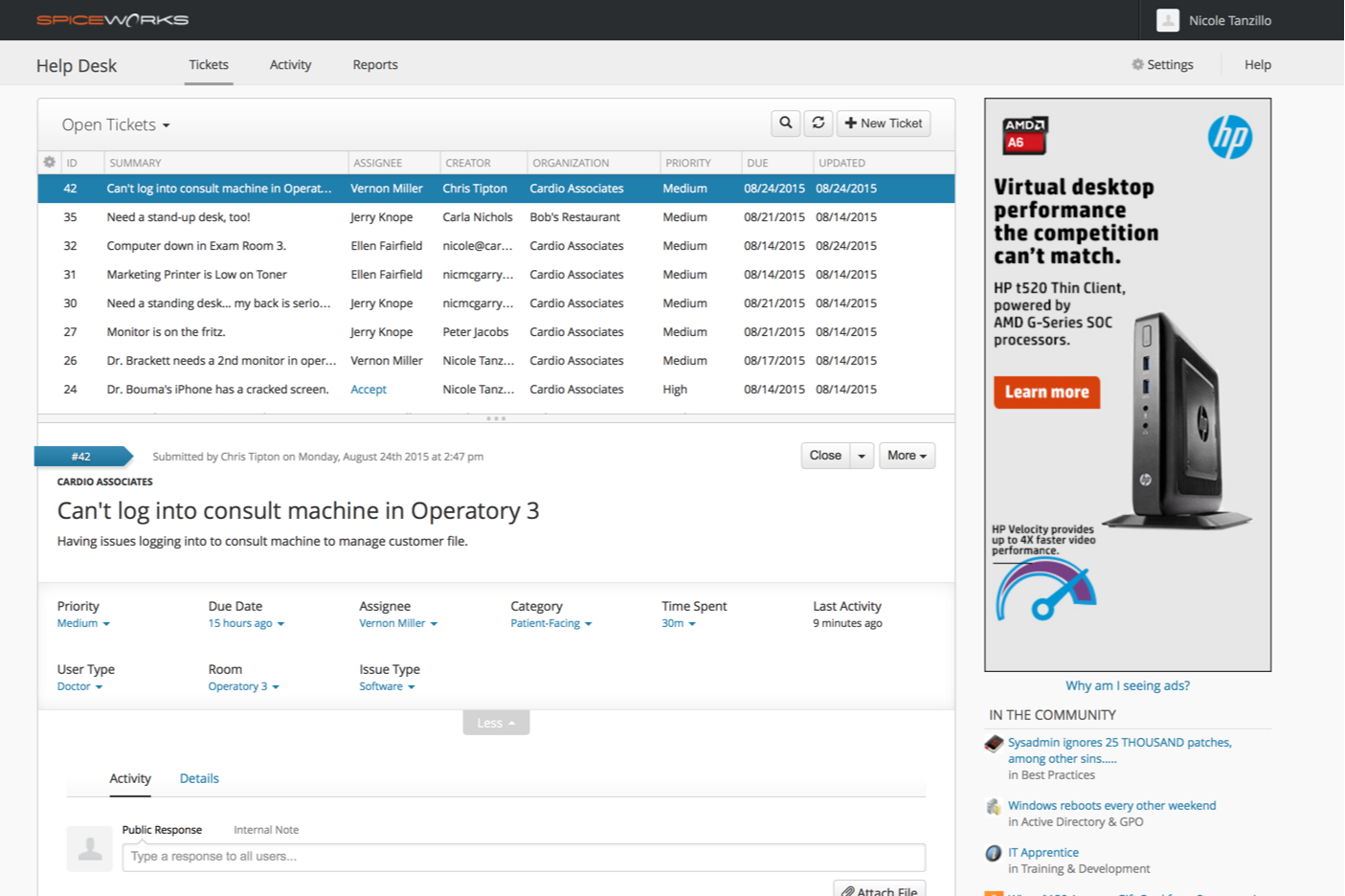Click the Why am I seeing ads link
1345x896 pixels.
1127,685
